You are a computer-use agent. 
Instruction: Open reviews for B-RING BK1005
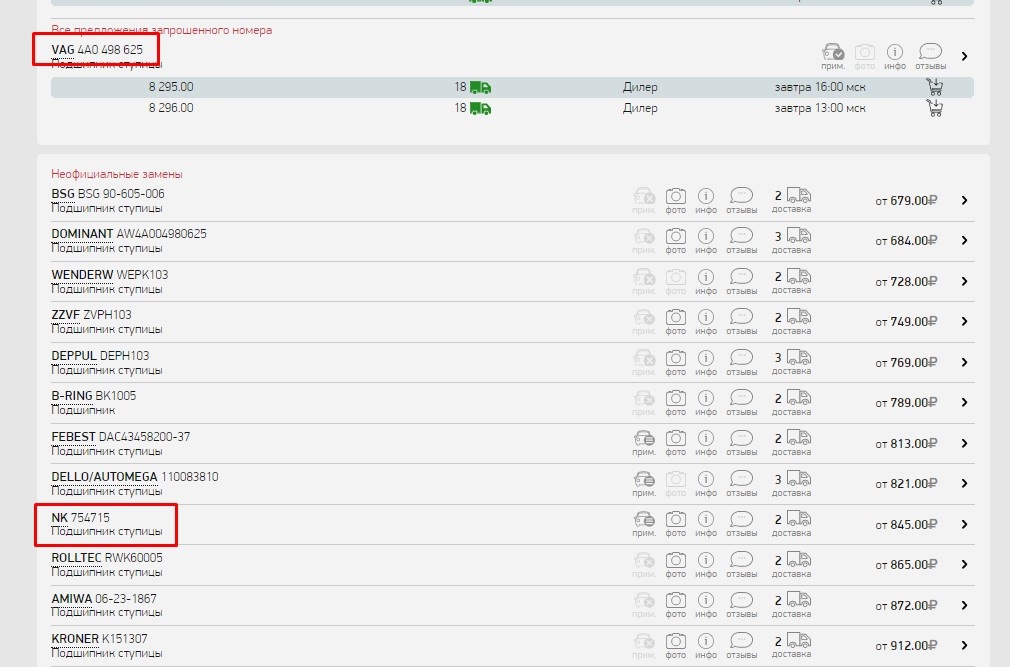[741, 403]
